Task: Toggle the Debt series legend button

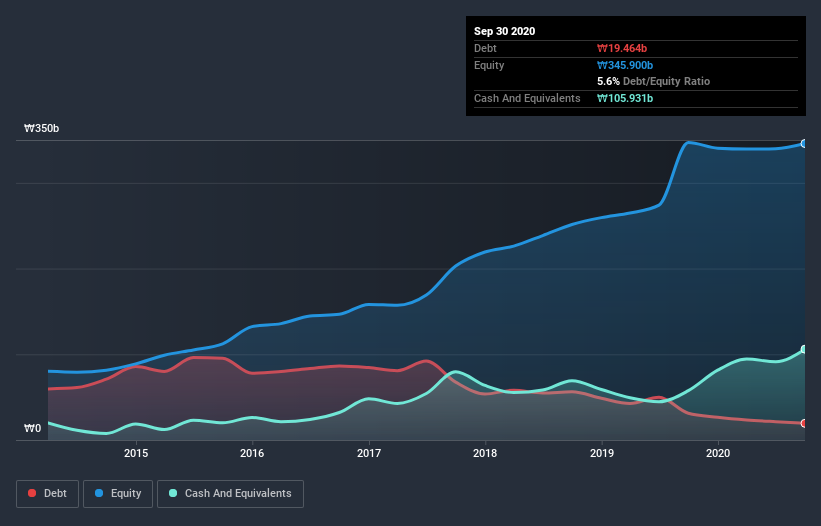Action: tap(48, 494)
